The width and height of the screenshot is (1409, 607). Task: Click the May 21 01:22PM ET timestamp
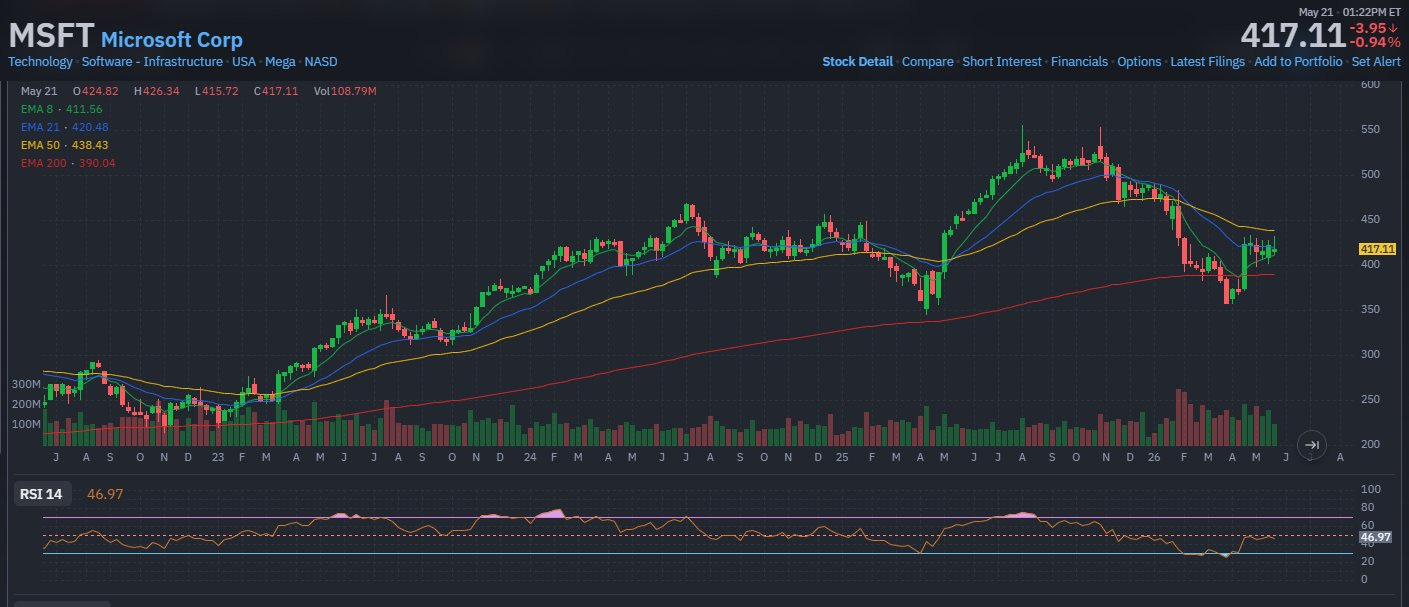tap(1350, 12)
